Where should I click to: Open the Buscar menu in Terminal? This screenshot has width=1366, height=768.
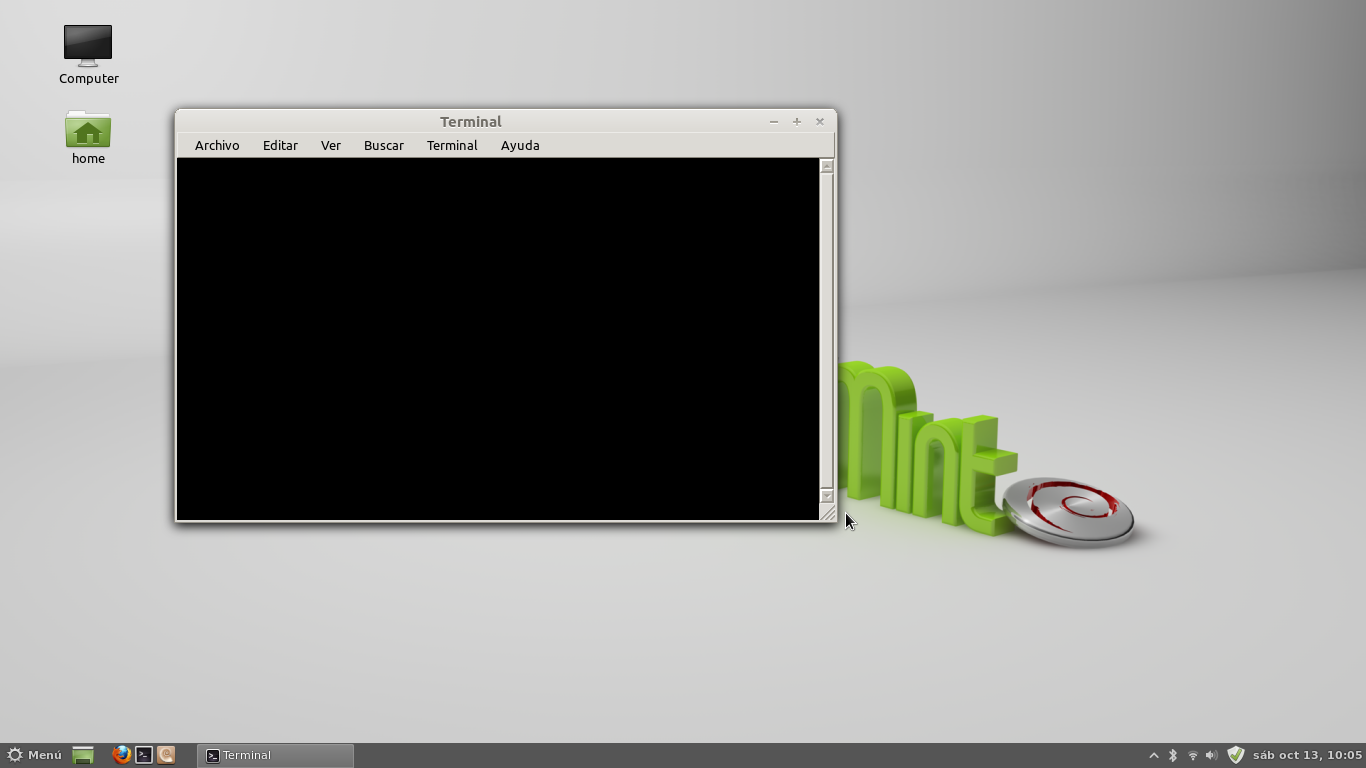click(x=383, y=145)
